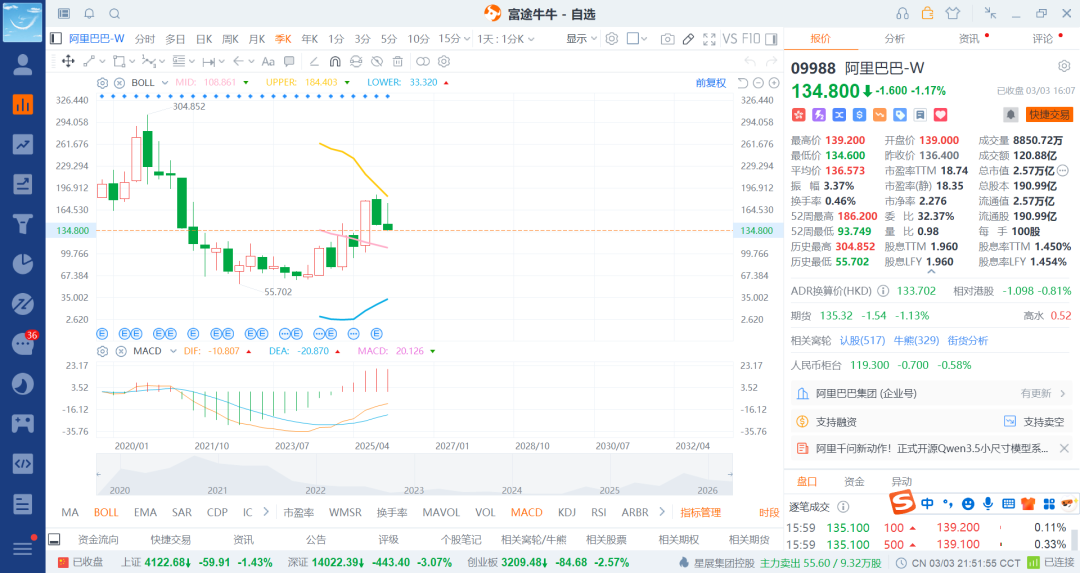The image size is (1080, 573).
Task: Remove the MACD indicator panel
Action: coord(119,351)
